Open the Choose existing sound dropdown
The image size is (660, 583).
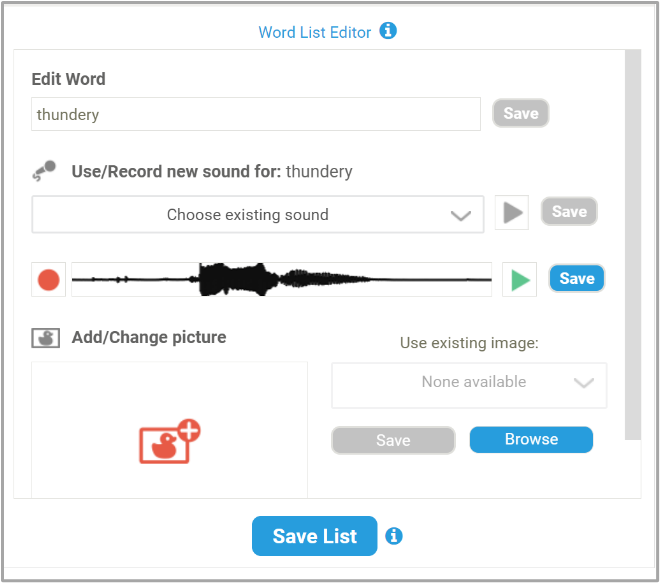click(258, 214)
